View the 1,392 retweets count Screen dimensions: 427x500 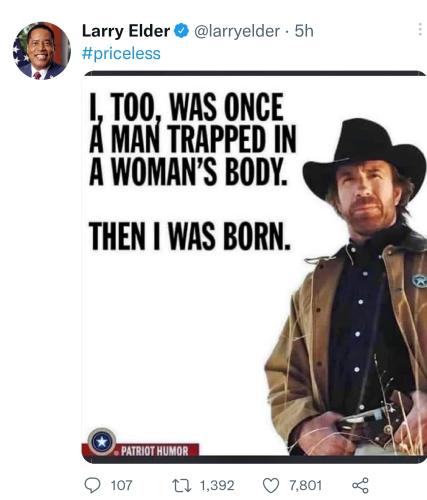pos(217,485)
